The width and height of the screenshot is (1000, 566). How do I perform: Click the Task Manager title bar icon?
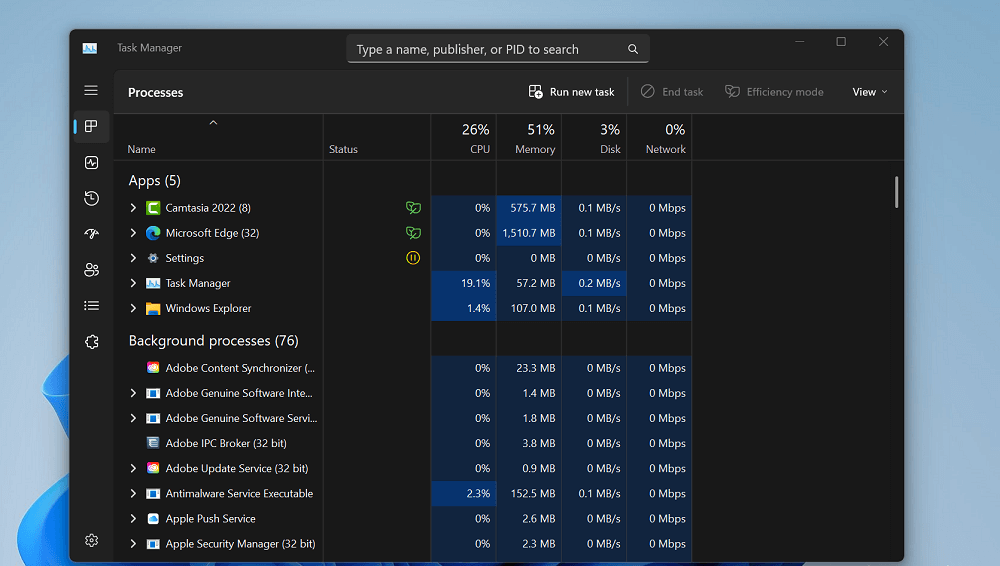click(x=90, y=48)
